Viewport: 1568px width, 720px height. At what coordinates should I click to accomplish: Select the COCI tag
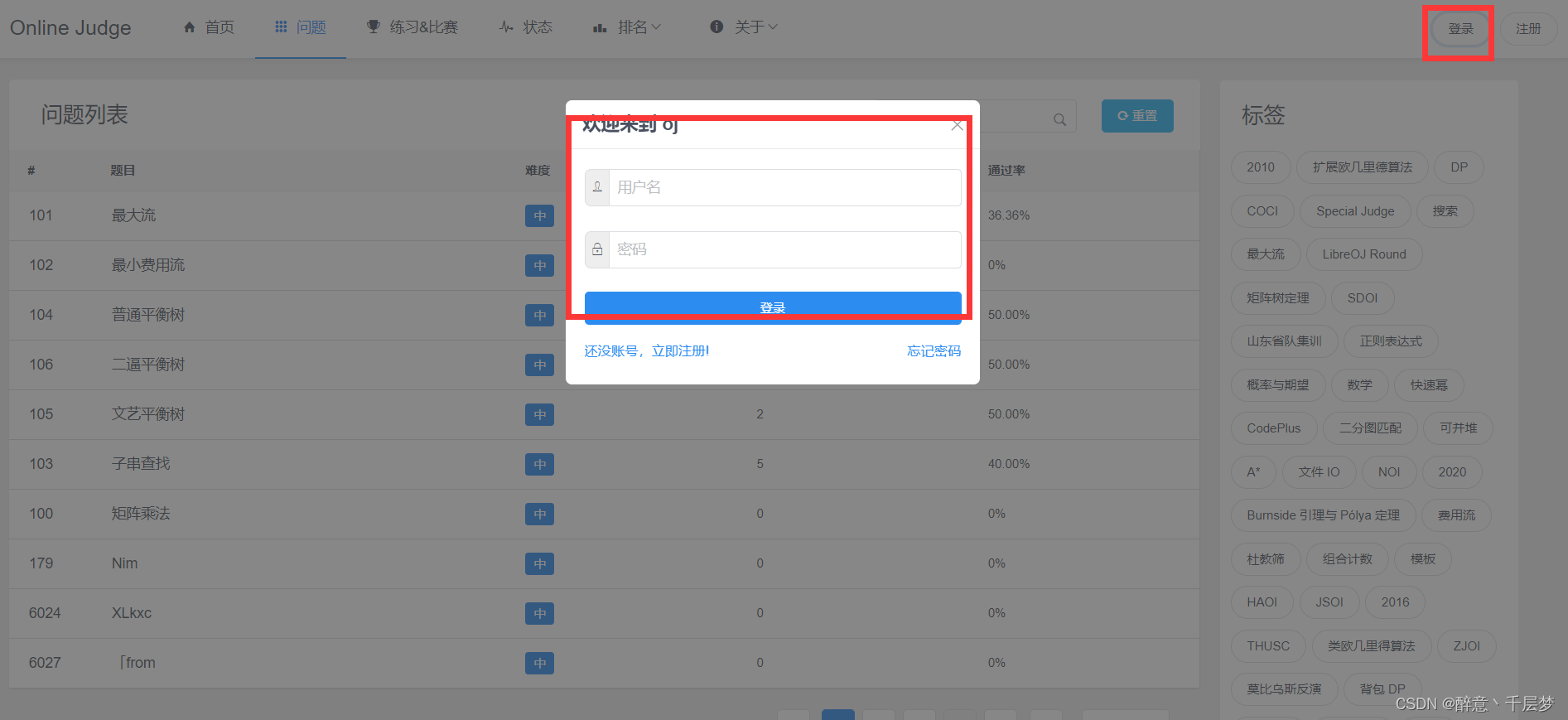tap(1262, 211)
